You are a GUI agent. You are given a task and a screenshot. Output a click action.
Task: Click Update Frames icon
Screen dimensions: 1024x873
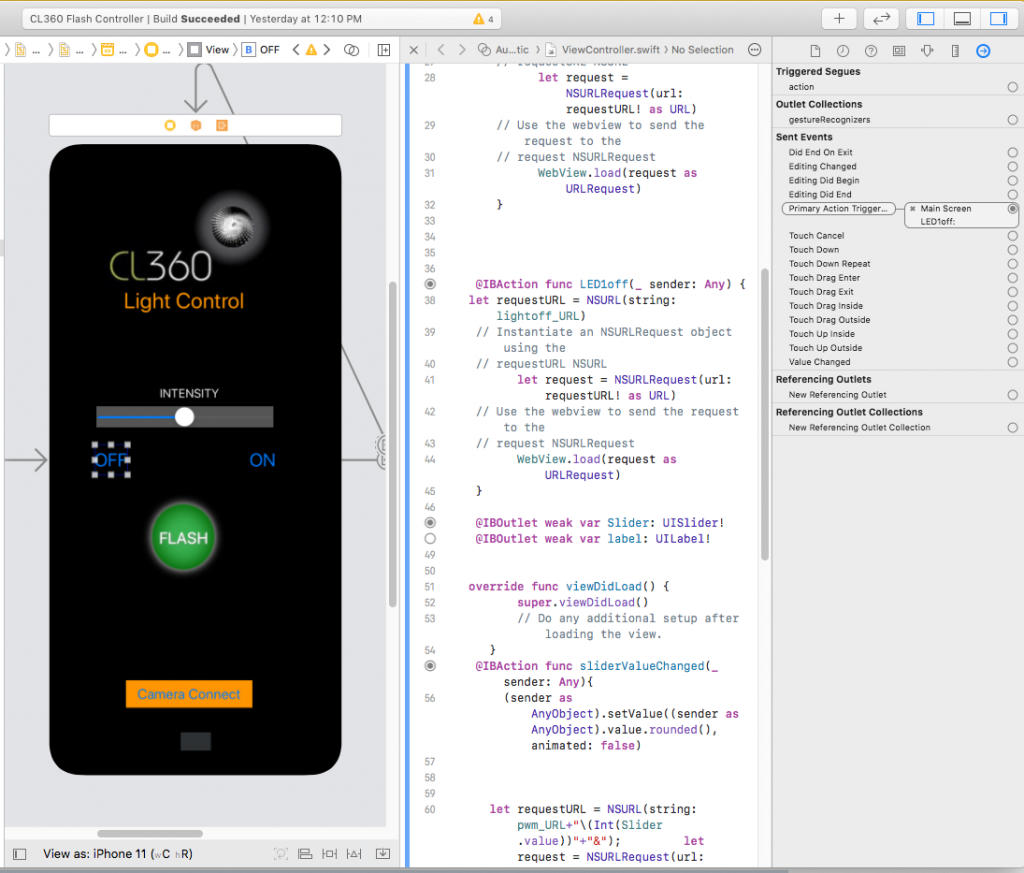coord(281,854)
